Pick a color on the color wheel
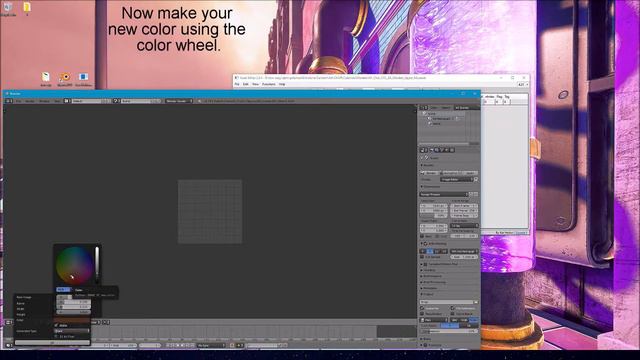Screen dimensions: 640x360 [74, 265]
